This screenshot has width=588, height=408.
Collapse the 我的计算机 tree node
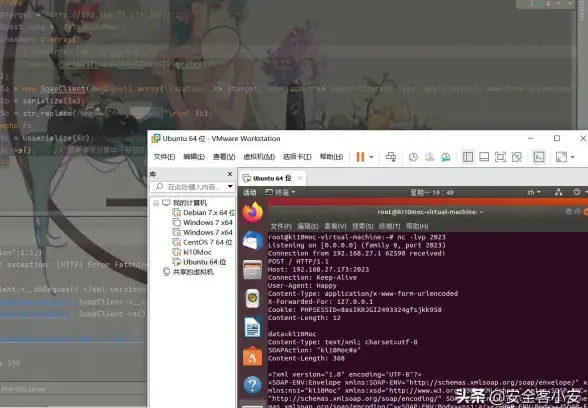(156, 203)
